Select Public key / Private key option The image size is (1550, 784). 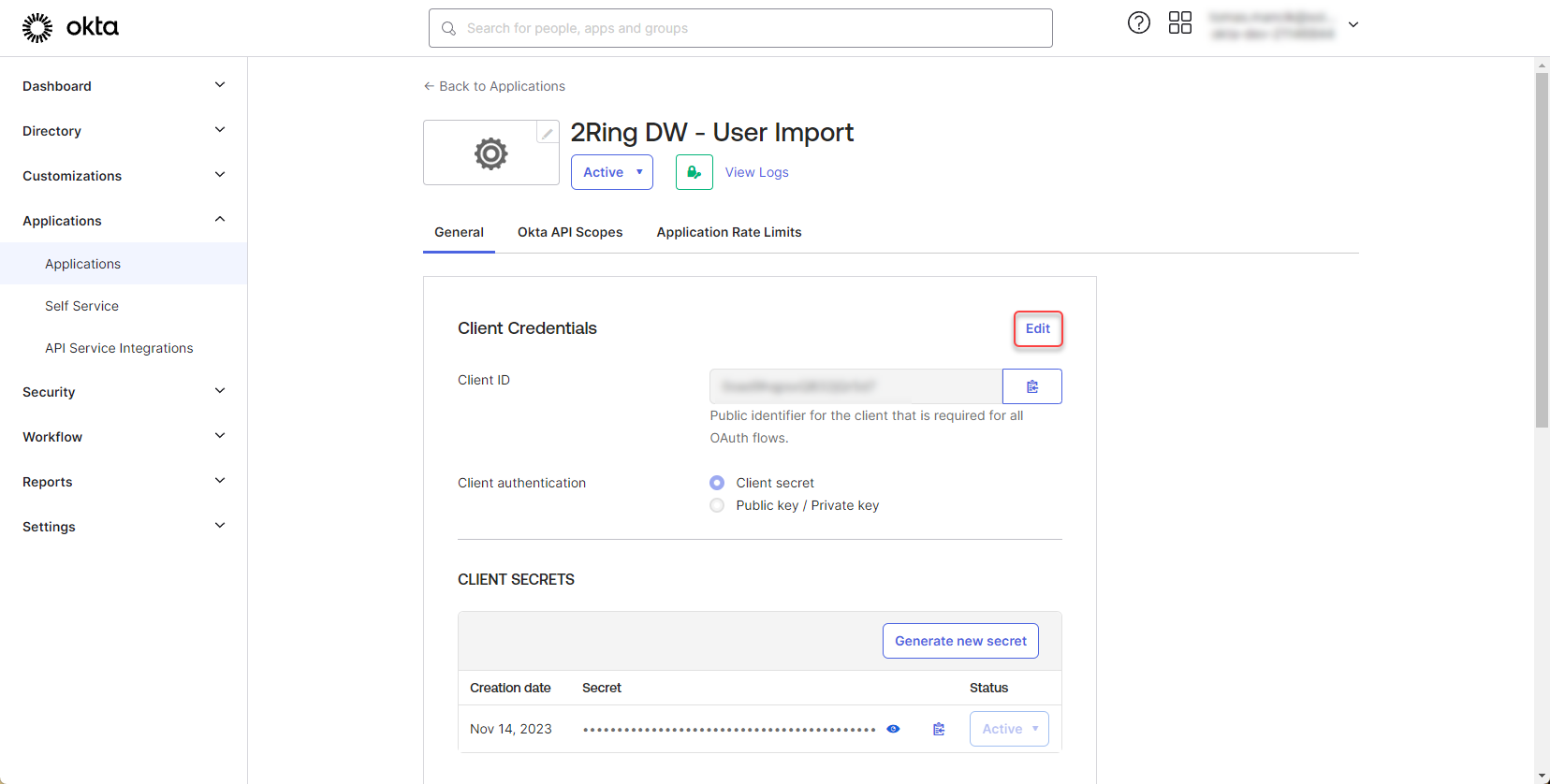[x=717, y=505]
